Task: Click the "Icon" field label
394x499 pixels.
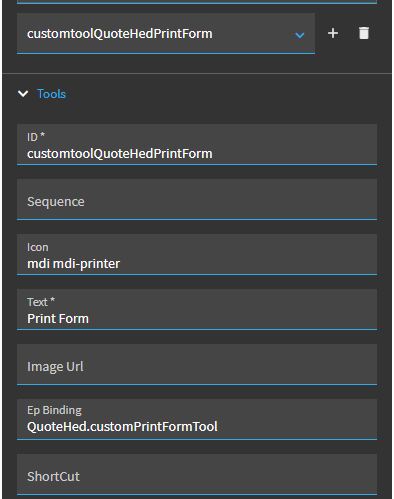Action: [38, 247]
